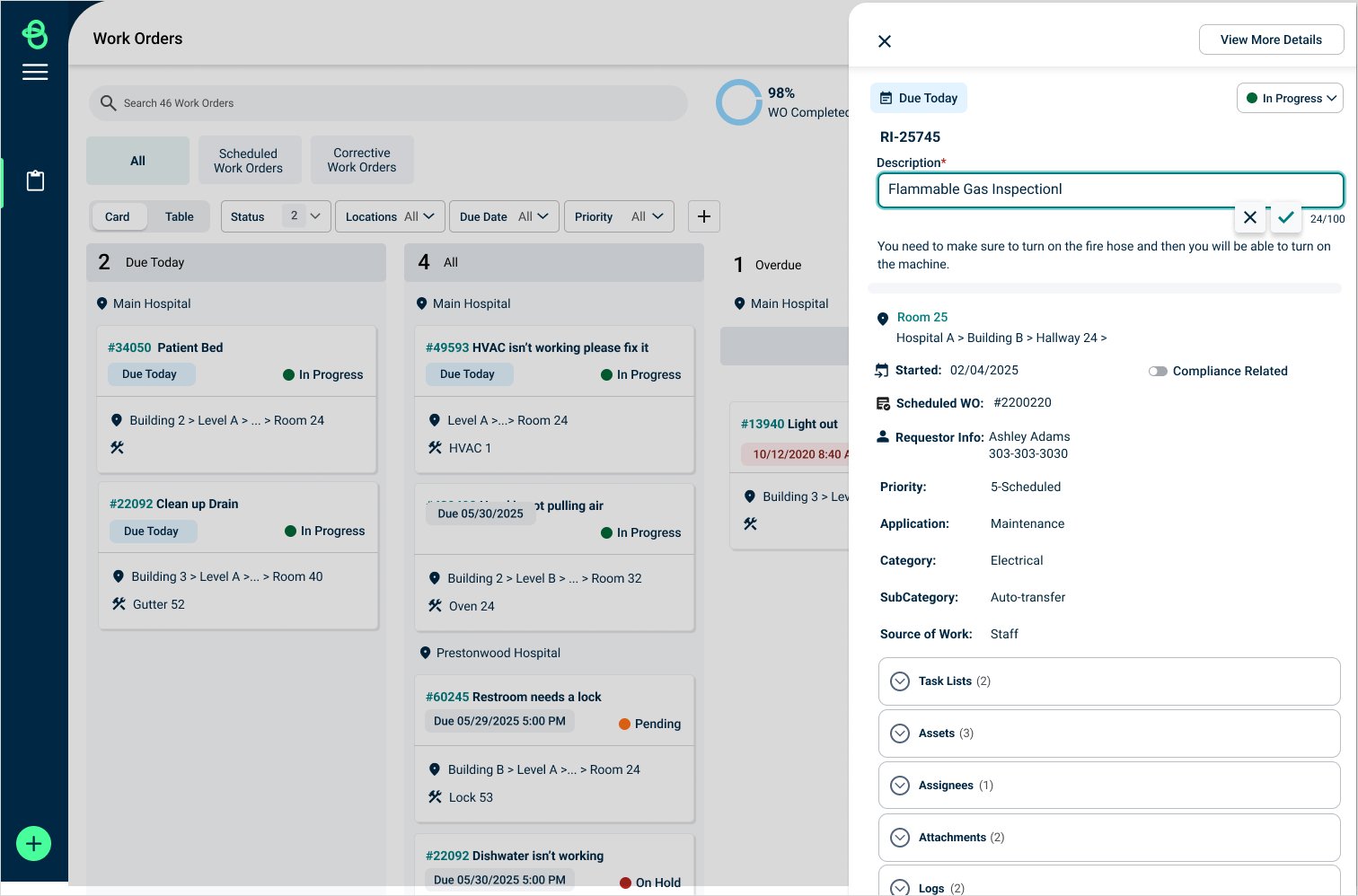Viewport: 1358px width, 896px height.
Task: Click the green logo in the sidebar
Action: coord(35,34)
